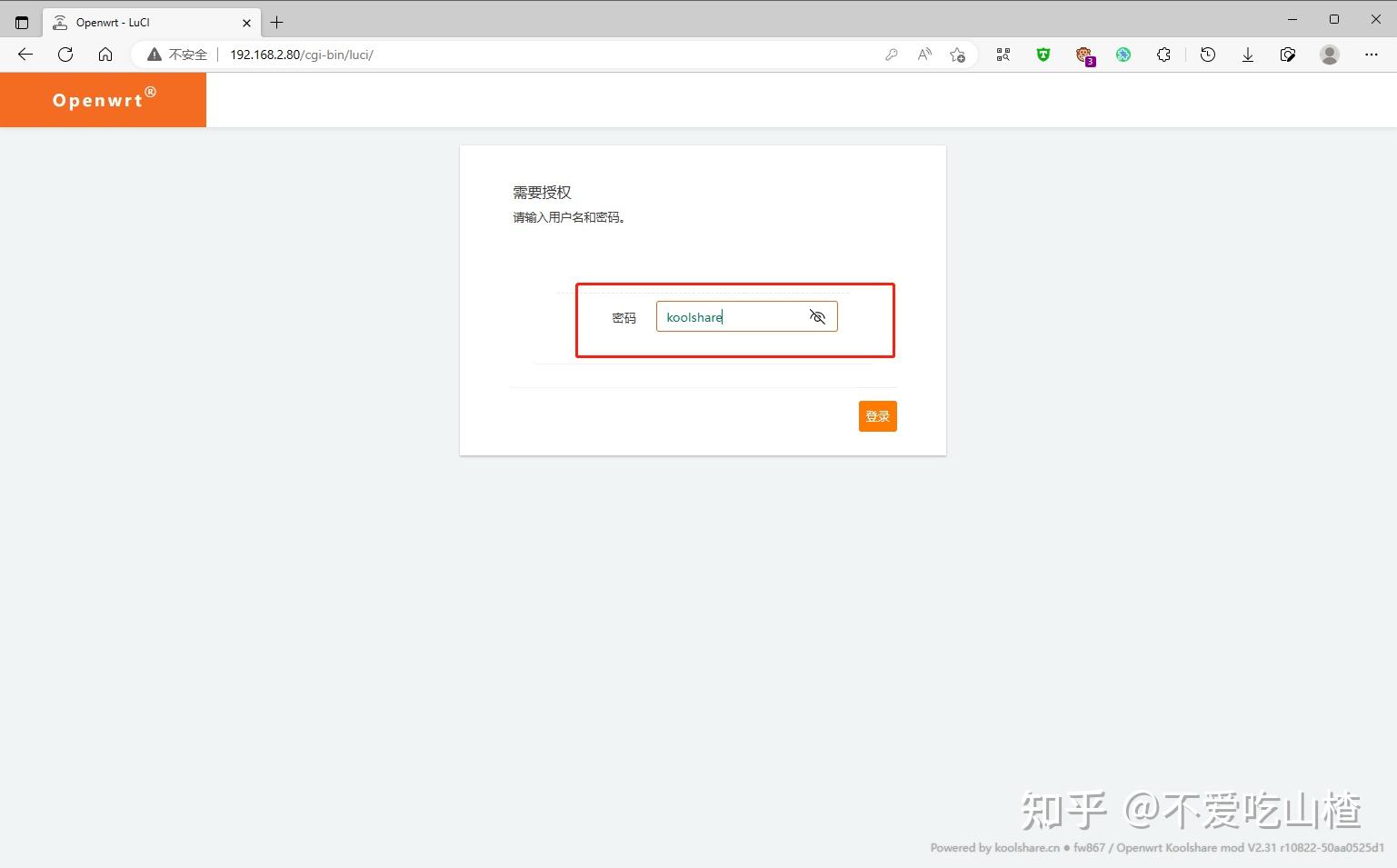
Task: Open the Read aloud icon
Action: coord(924,55)
